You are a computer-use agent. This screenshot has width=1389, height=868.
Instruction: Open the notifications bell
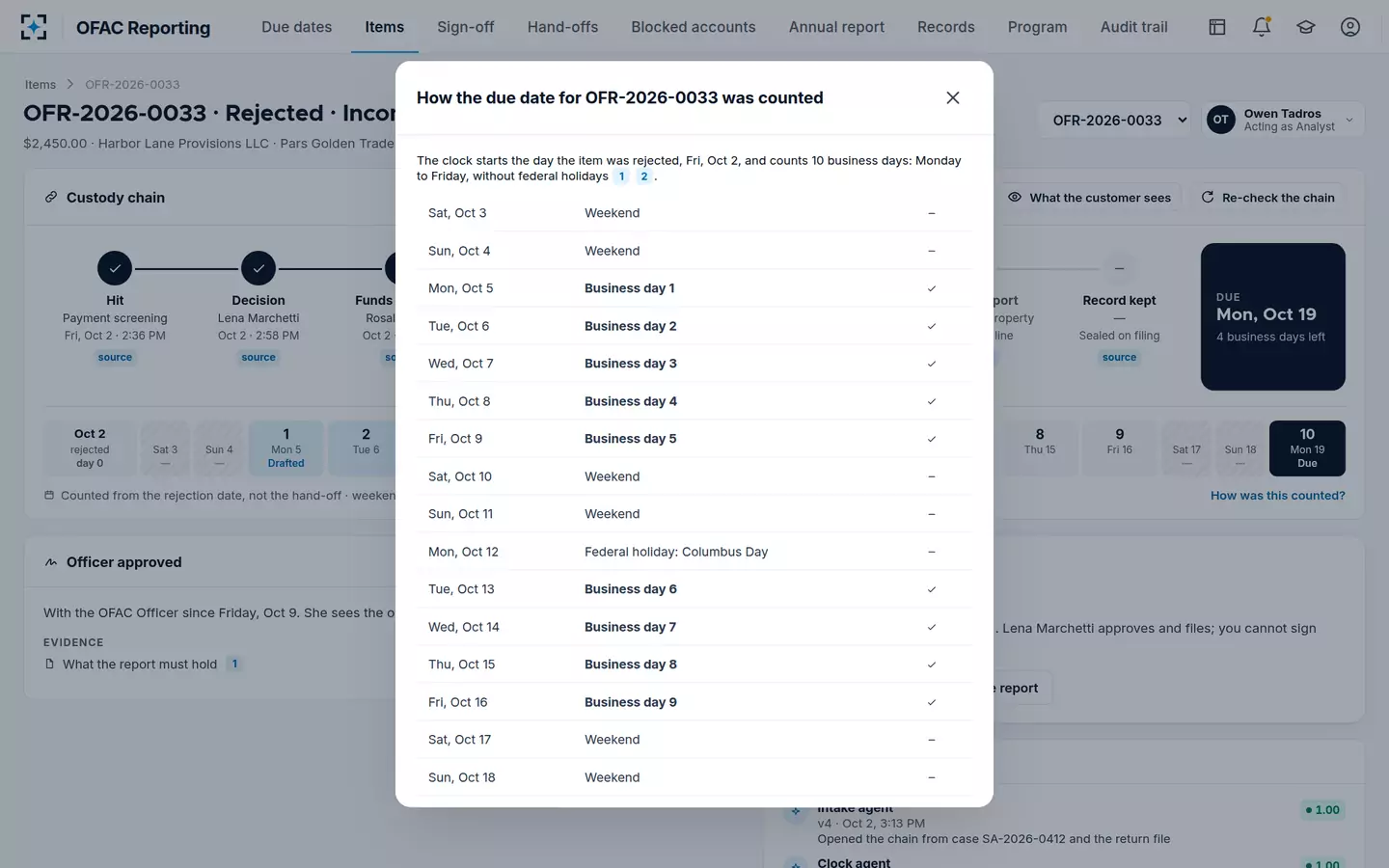pyautogui.click(x=1262, y=27)
